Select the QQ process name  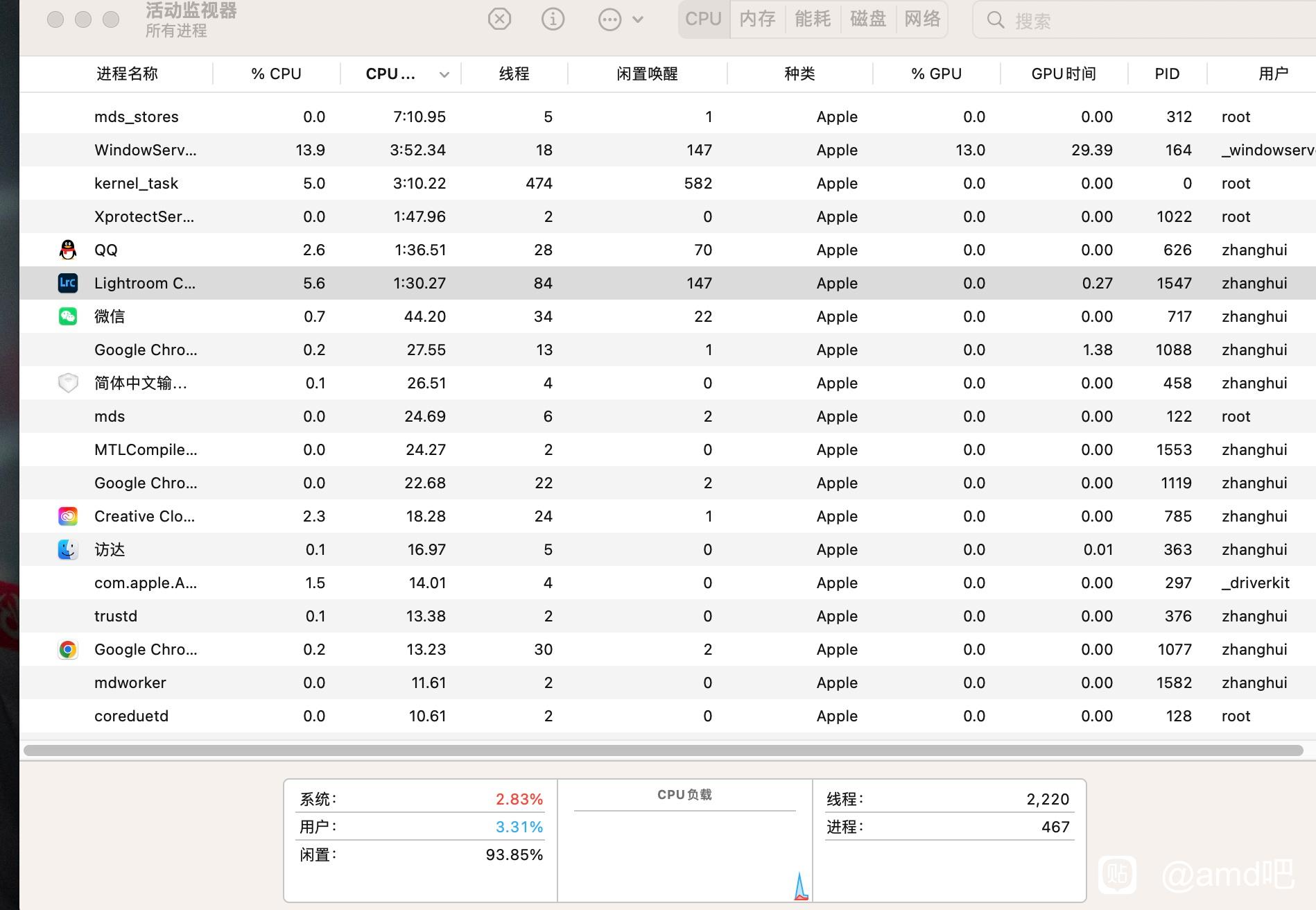106,250
